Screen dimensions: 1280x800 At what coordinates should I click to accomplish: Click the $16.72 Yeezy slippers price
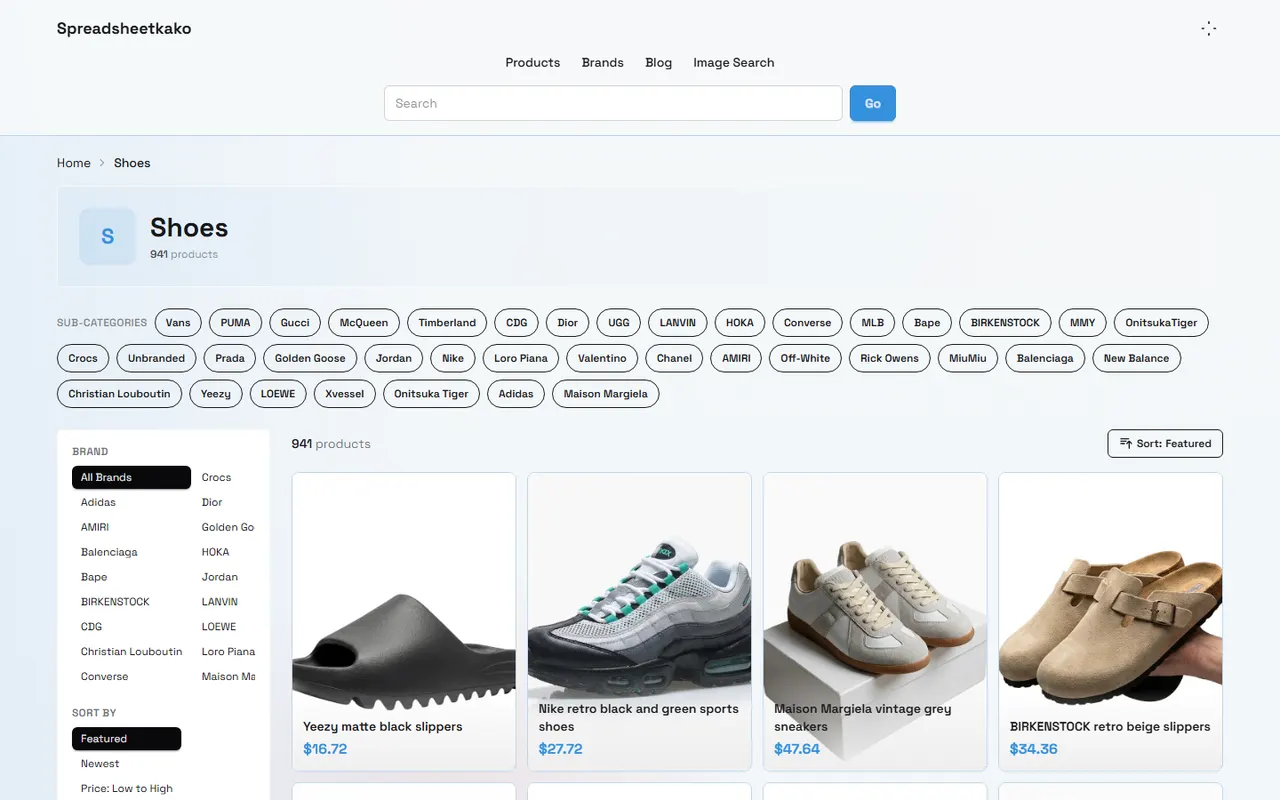point(325,749)
